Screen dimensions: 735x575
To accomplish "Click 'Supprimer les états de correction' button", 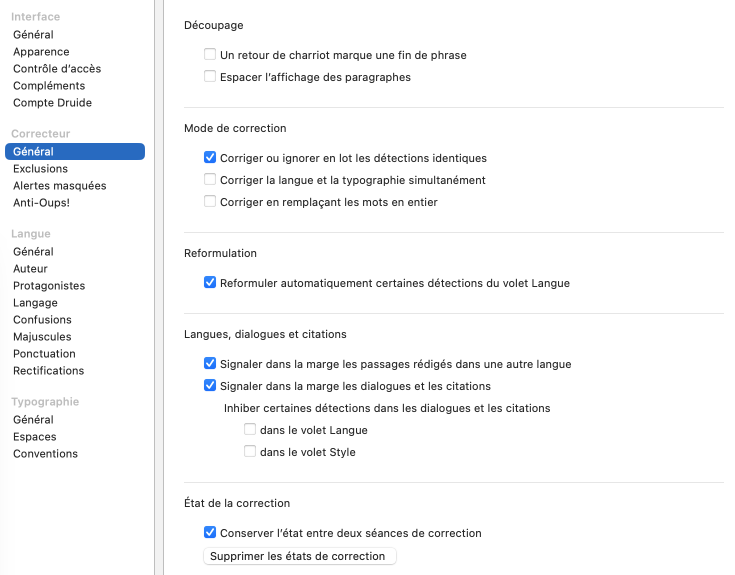I will (x=300, y=556).
